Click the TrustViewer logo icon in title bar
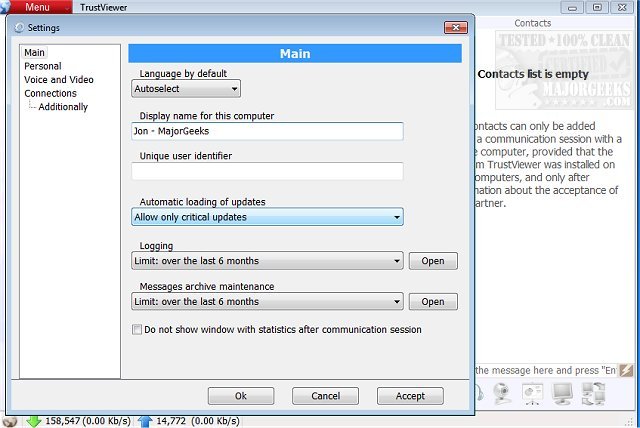This screenshot has width=640, height=428. 4,7
